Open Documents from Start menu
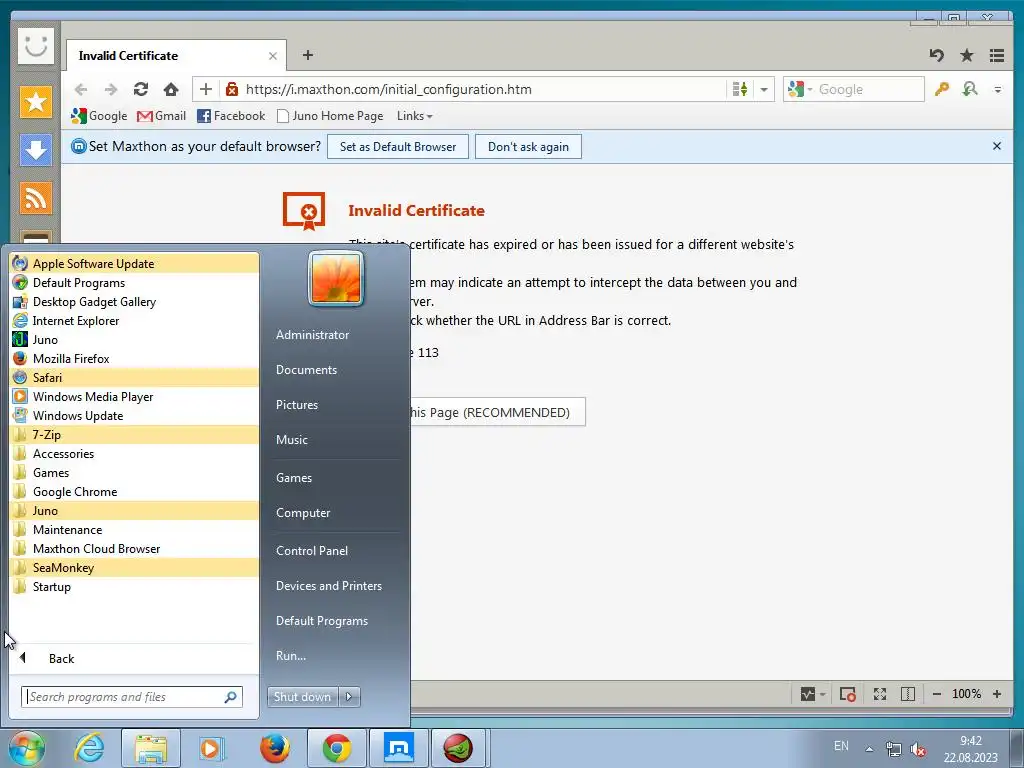Viewport: 1024px width, 768px height. tap(306, 370)
